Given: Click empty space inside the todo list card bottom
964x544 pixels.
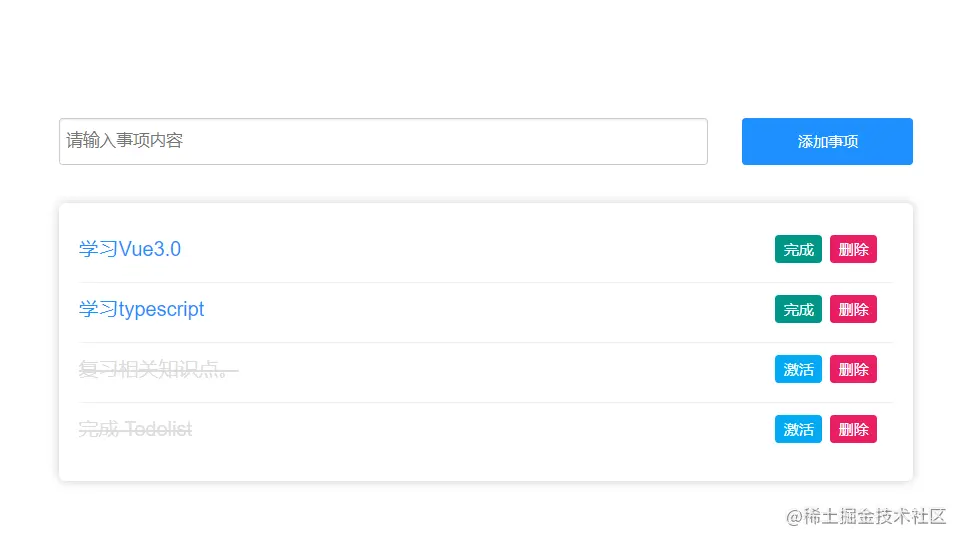Looking at the screenshot, I should [x=485, y=465].
